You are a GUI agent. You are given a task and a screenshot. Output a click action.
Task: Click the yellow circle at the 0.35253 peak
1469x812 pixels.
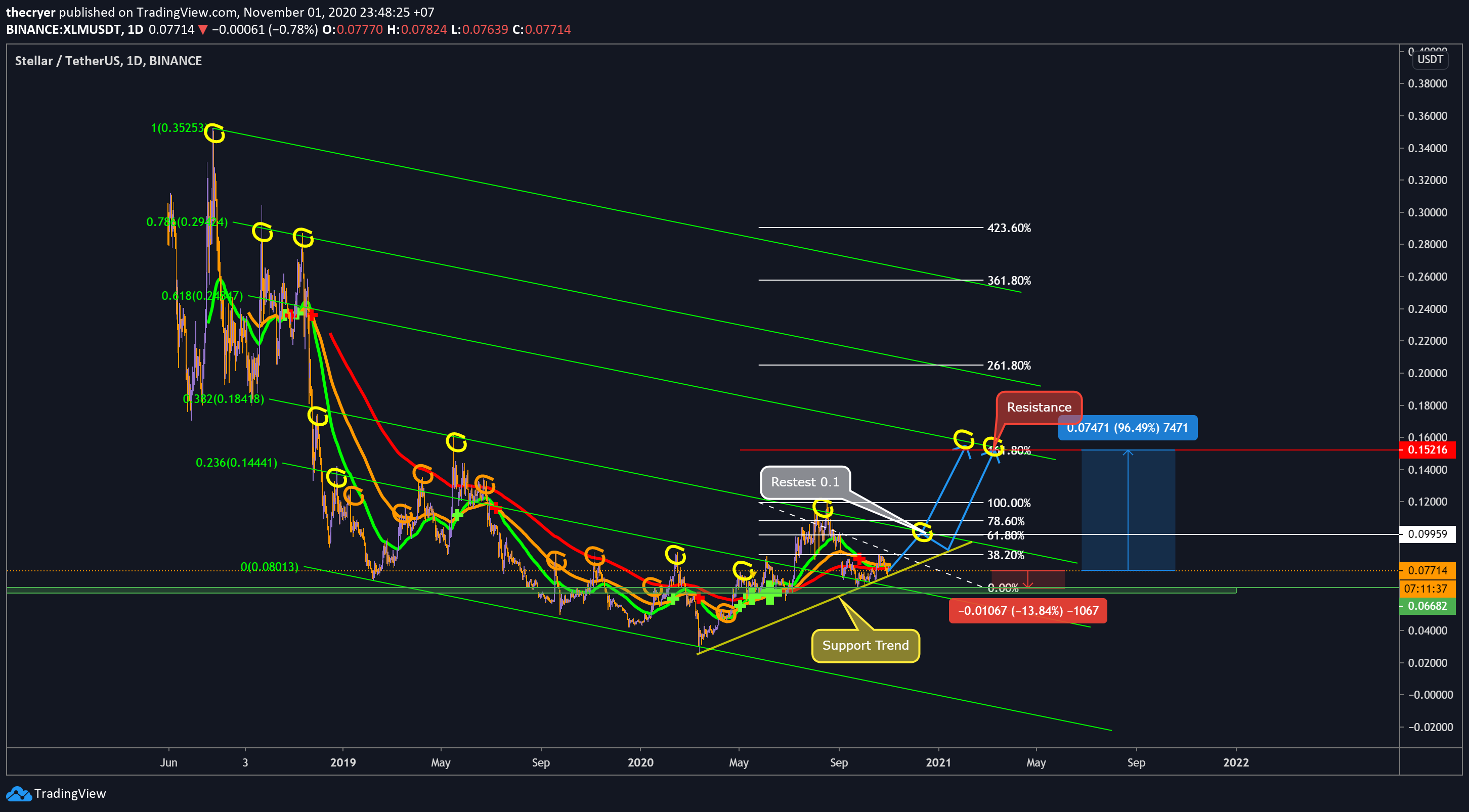click(214, 133)
